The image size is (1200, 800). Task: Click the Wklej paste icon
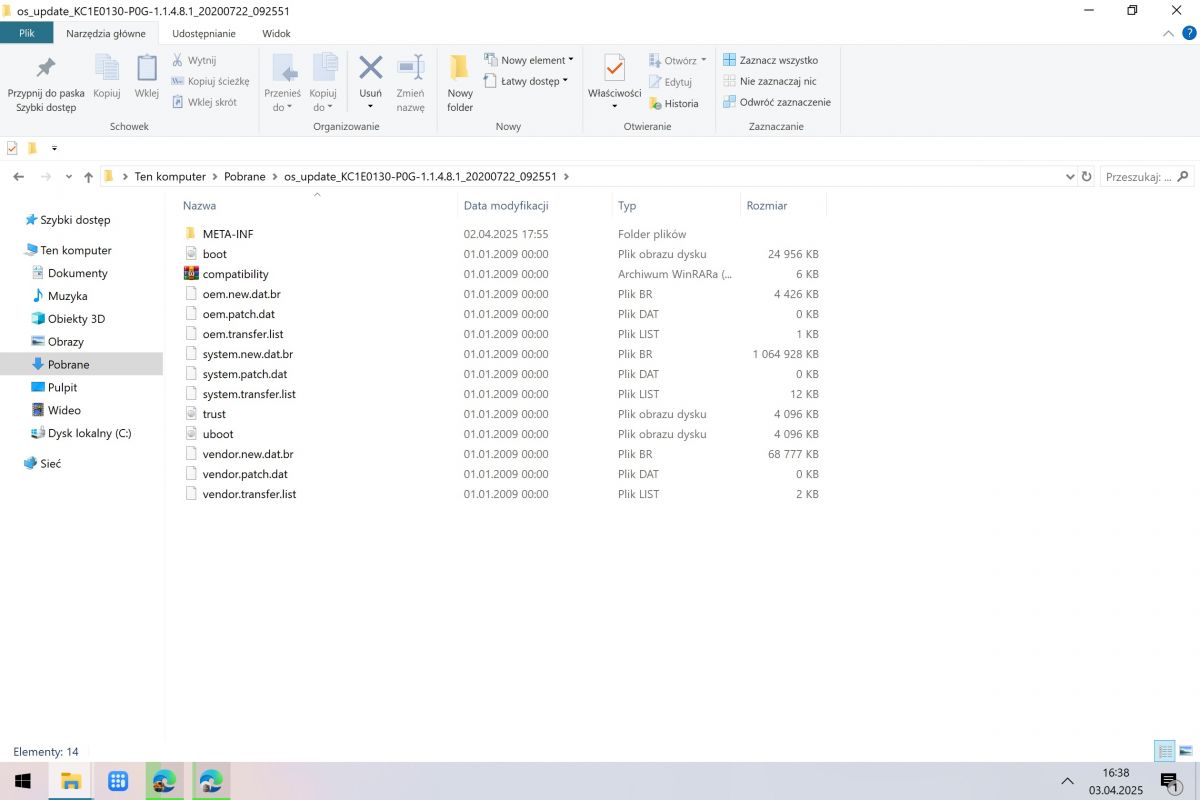pyautogui.click(x=147, y=78)
